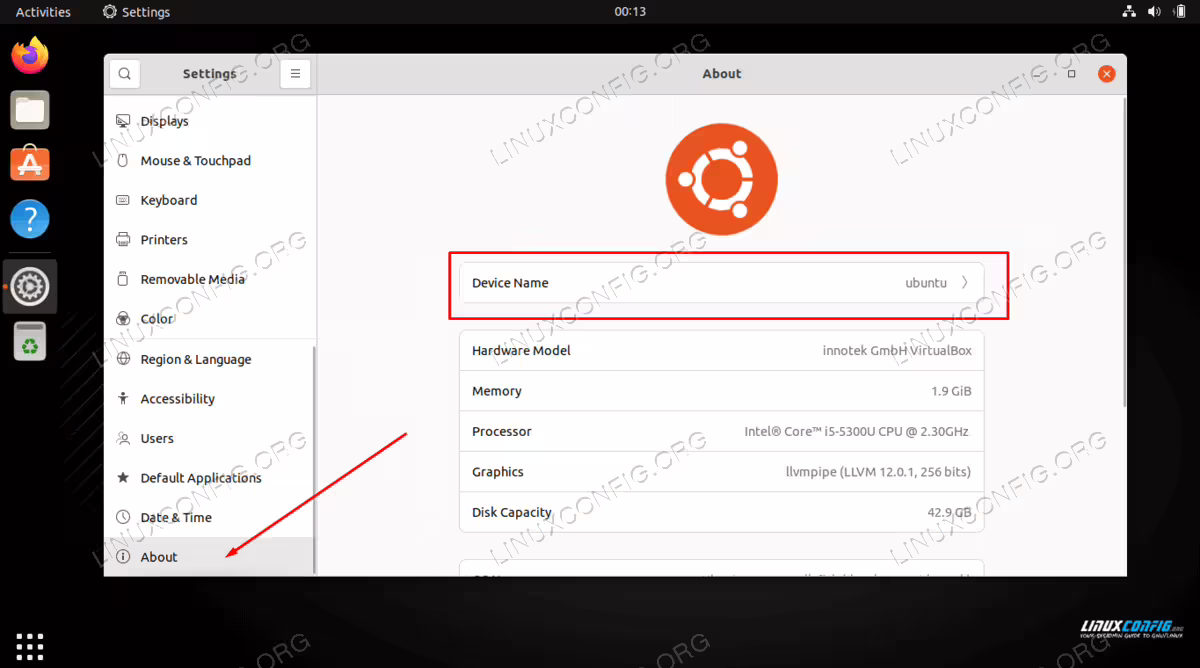Maximize the Settings window
Image resolution: width=1200 pixels, height=668 pixels.
[x=1072, y=73]
